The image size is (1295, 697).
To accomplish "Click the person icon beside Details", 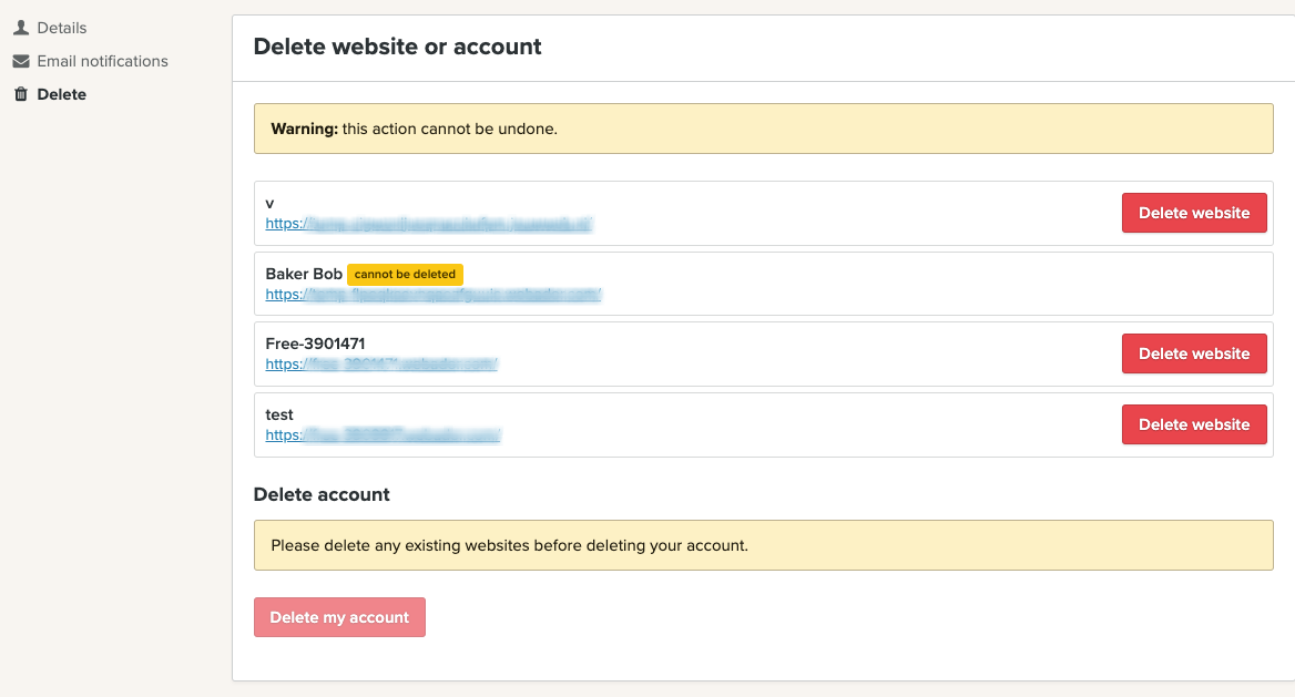I will coord(21,28).
